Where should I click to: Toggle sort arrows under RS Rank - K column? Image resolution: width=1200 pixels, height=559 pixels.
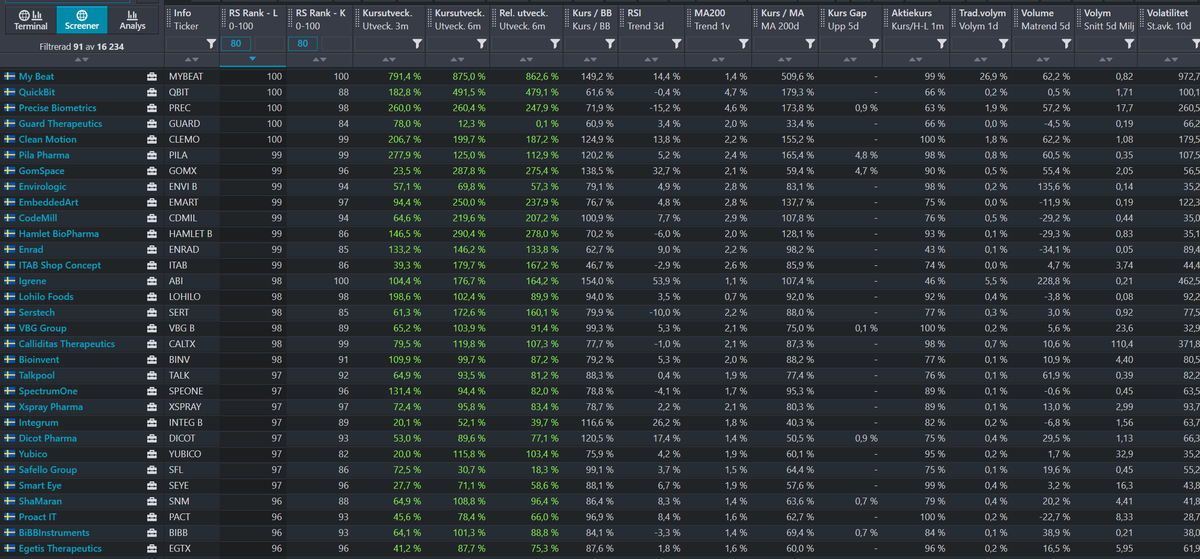319,59
